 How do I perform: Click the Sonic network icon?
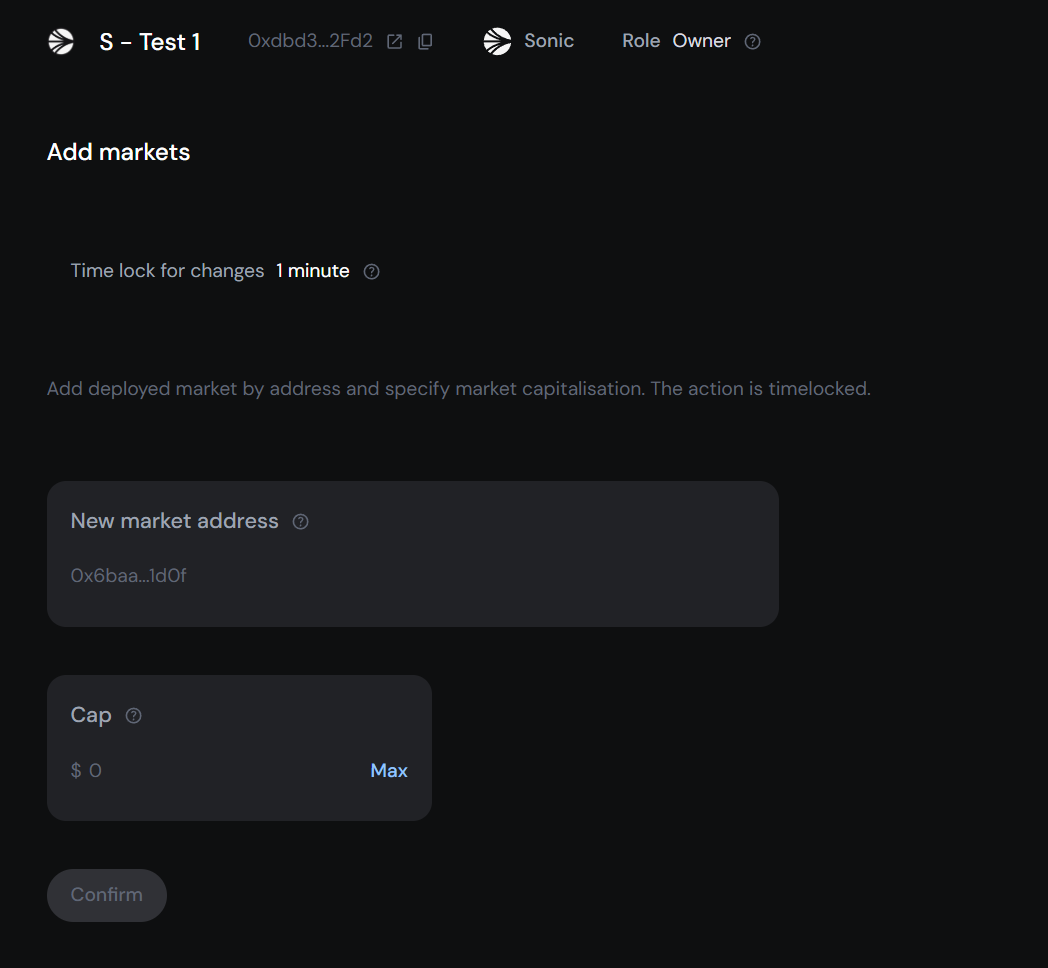pyautogui.click(x=497, y=41)
